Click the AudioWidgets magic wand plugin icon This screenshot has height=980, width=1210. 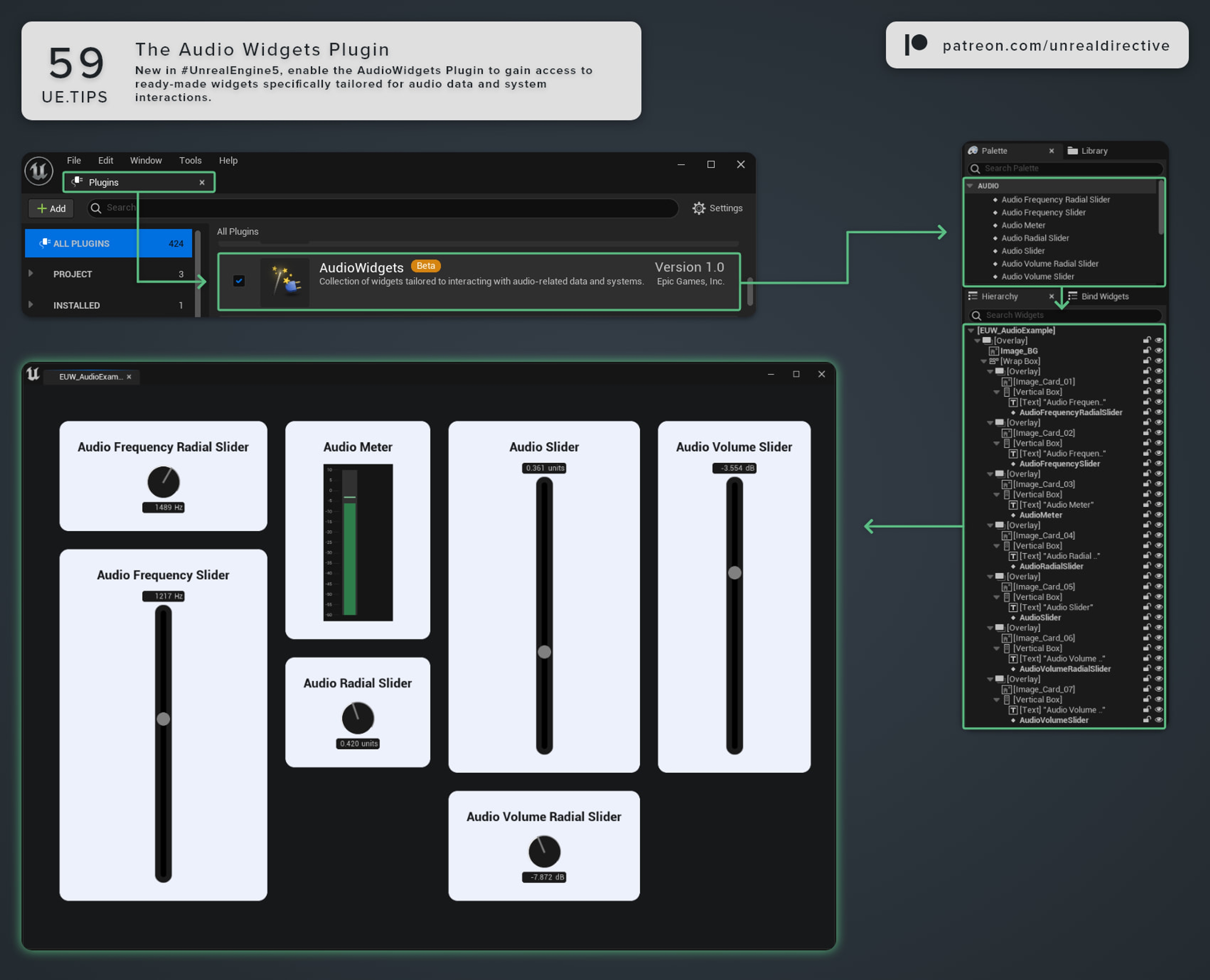click(285, 281)
